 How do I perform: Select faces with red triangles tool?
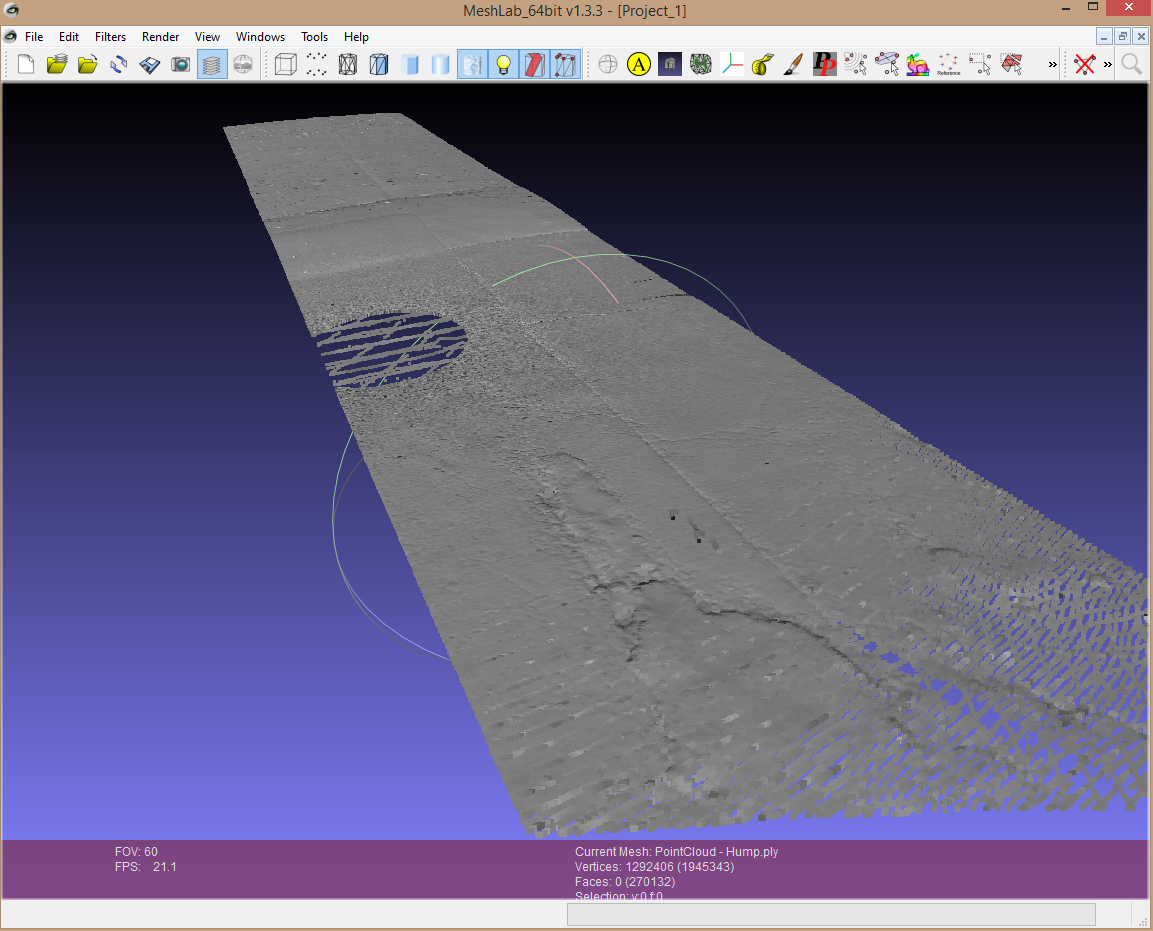tap(1011, 65)
